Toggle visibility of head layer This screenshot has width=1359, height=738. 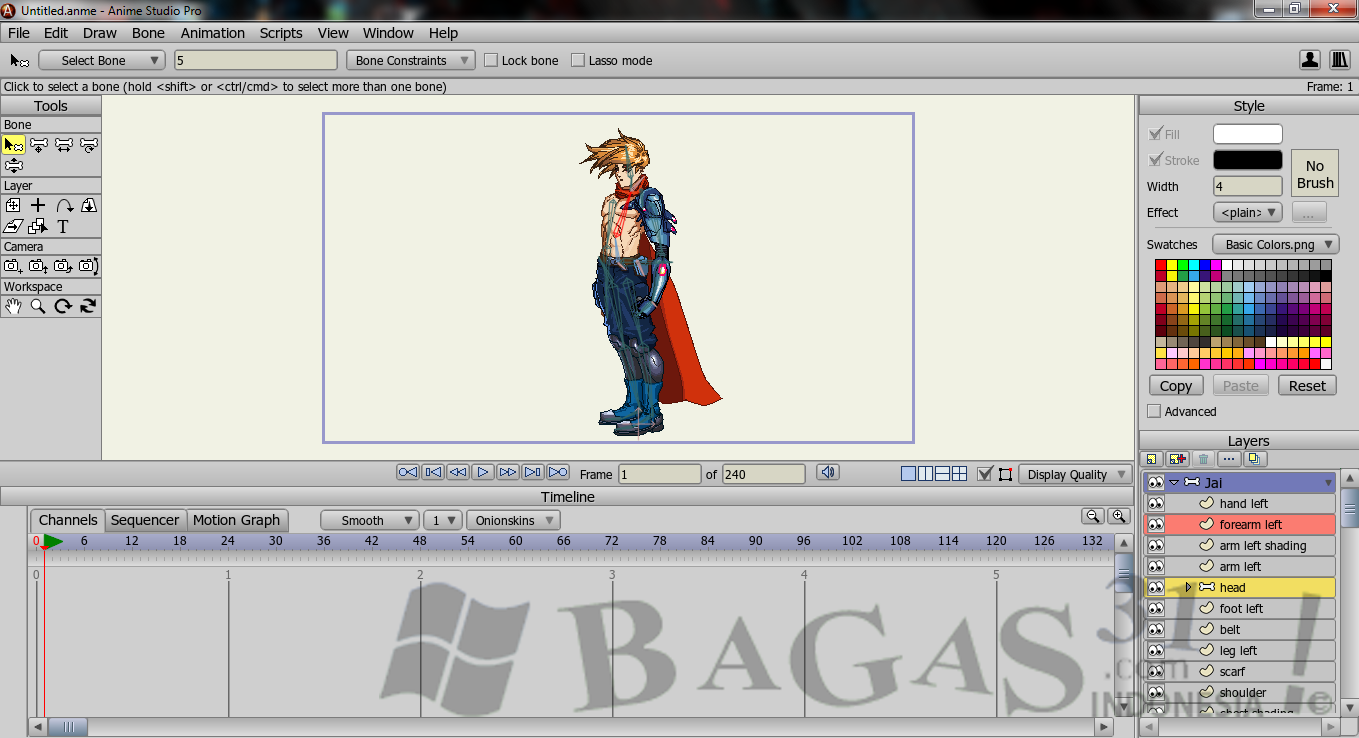(x=1156, y=588)
